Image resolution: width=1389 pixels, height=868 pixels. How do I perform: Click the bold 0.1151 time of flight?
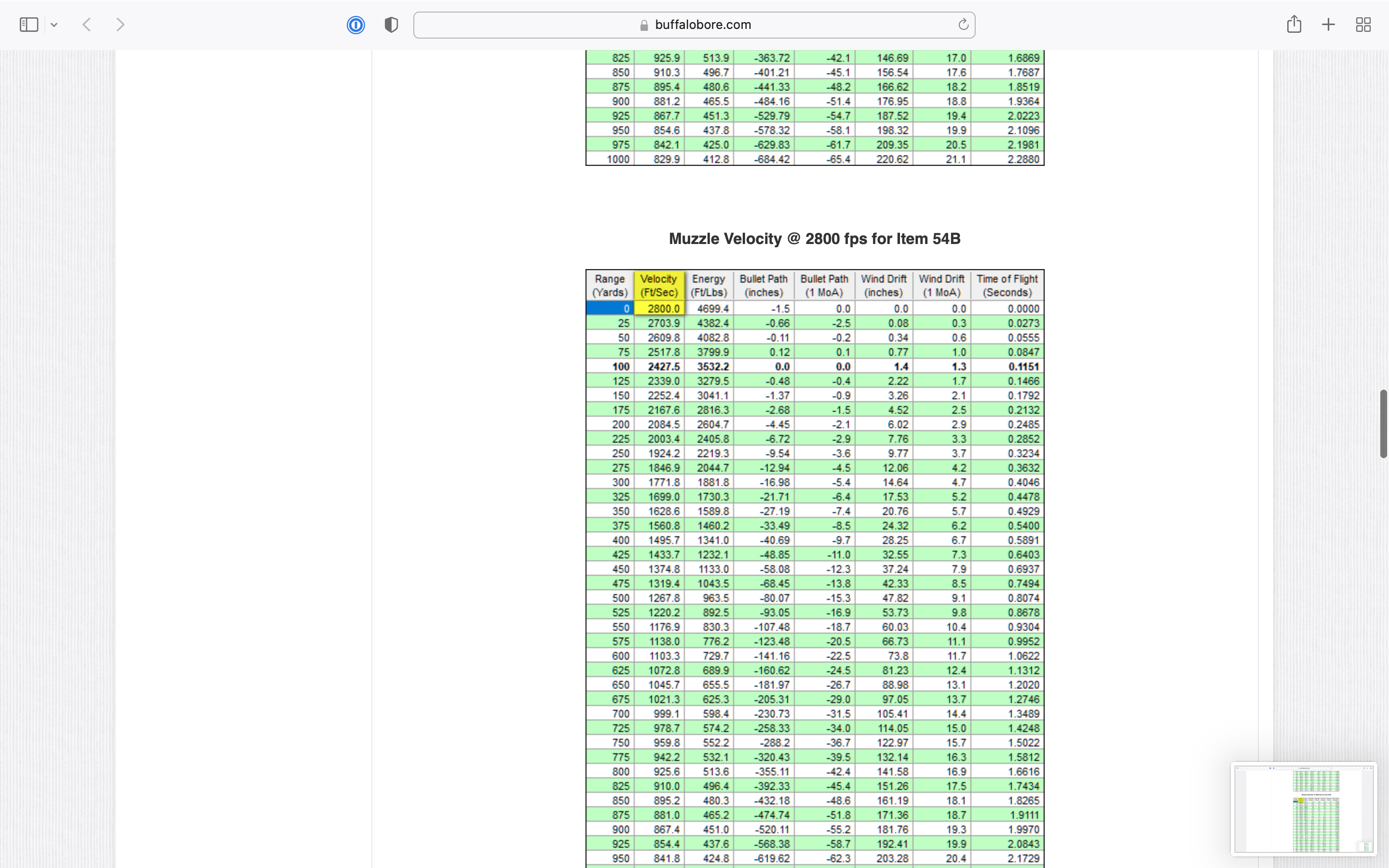[x=1008, y=367]
